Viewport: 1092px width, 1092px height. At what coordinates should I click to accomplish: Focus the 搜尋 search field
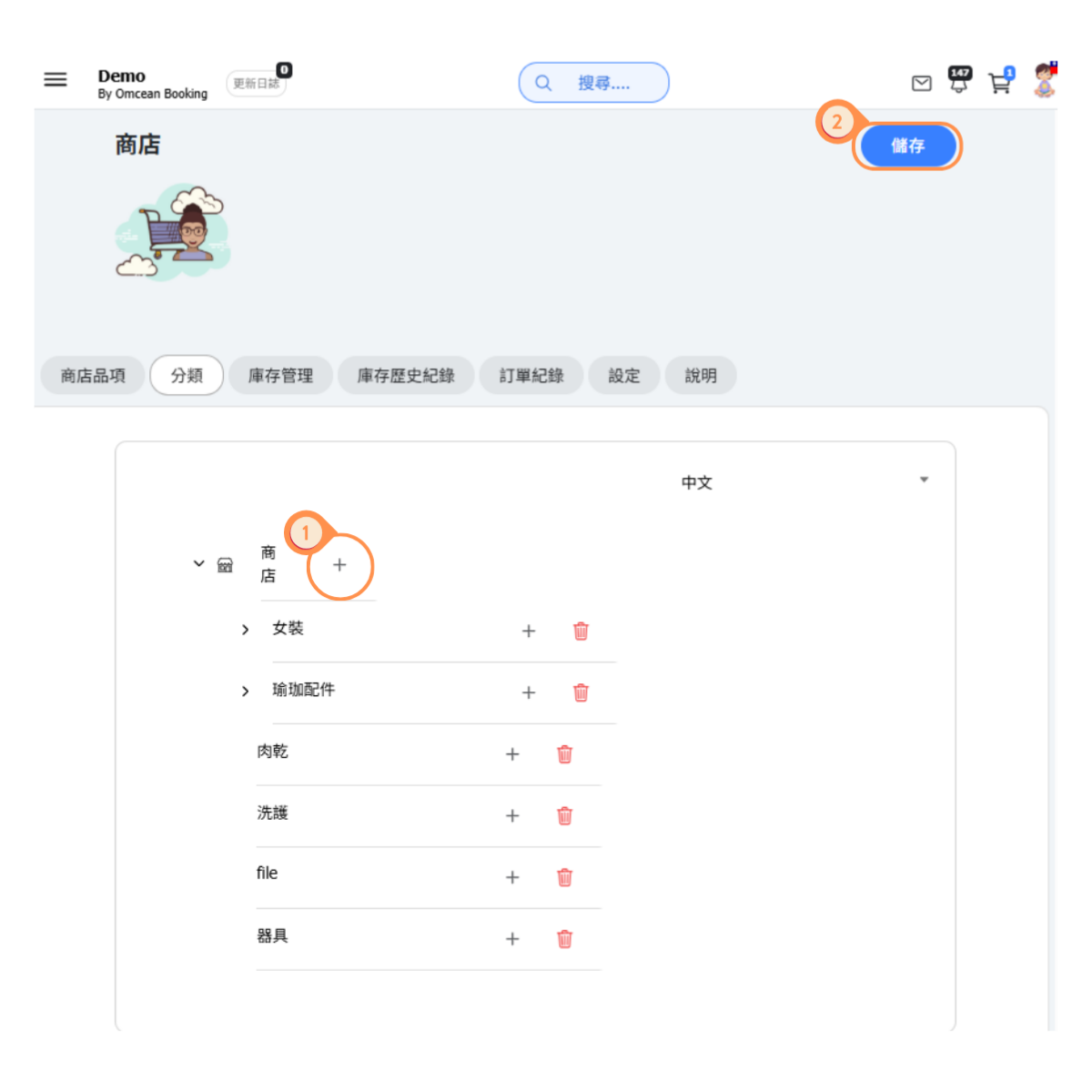pos(594,83)
